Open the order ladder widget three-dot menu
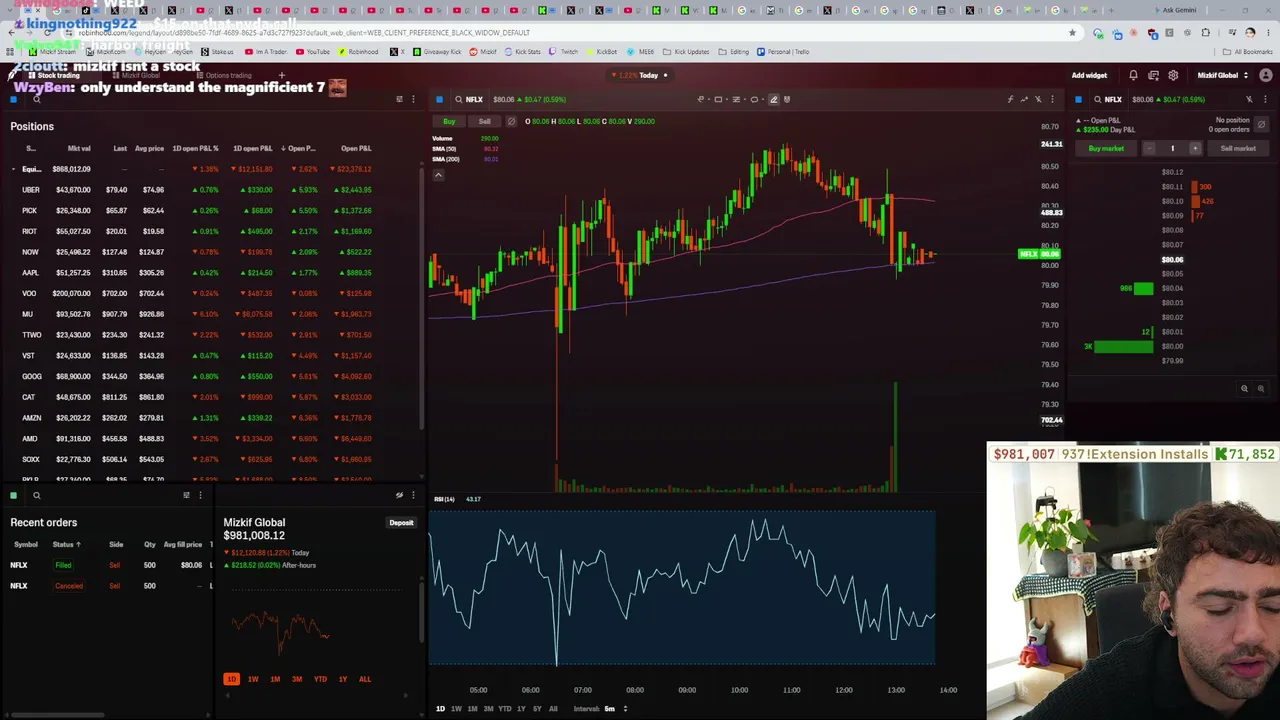Viewport: 1280px width, 720px height. [1265, 99]
